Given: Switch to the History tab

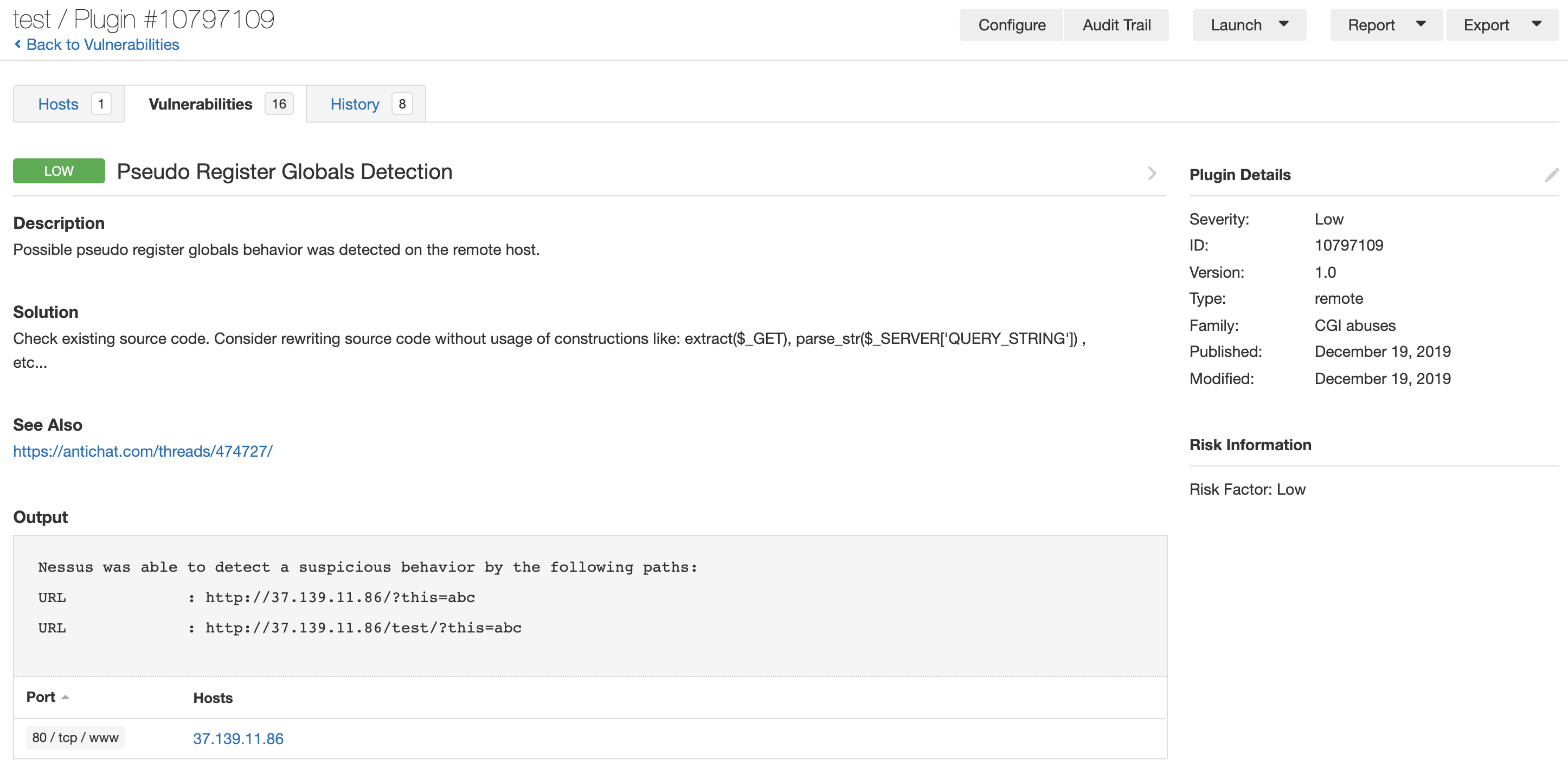Looking at the screenshot, I should [x=354, y=104].
